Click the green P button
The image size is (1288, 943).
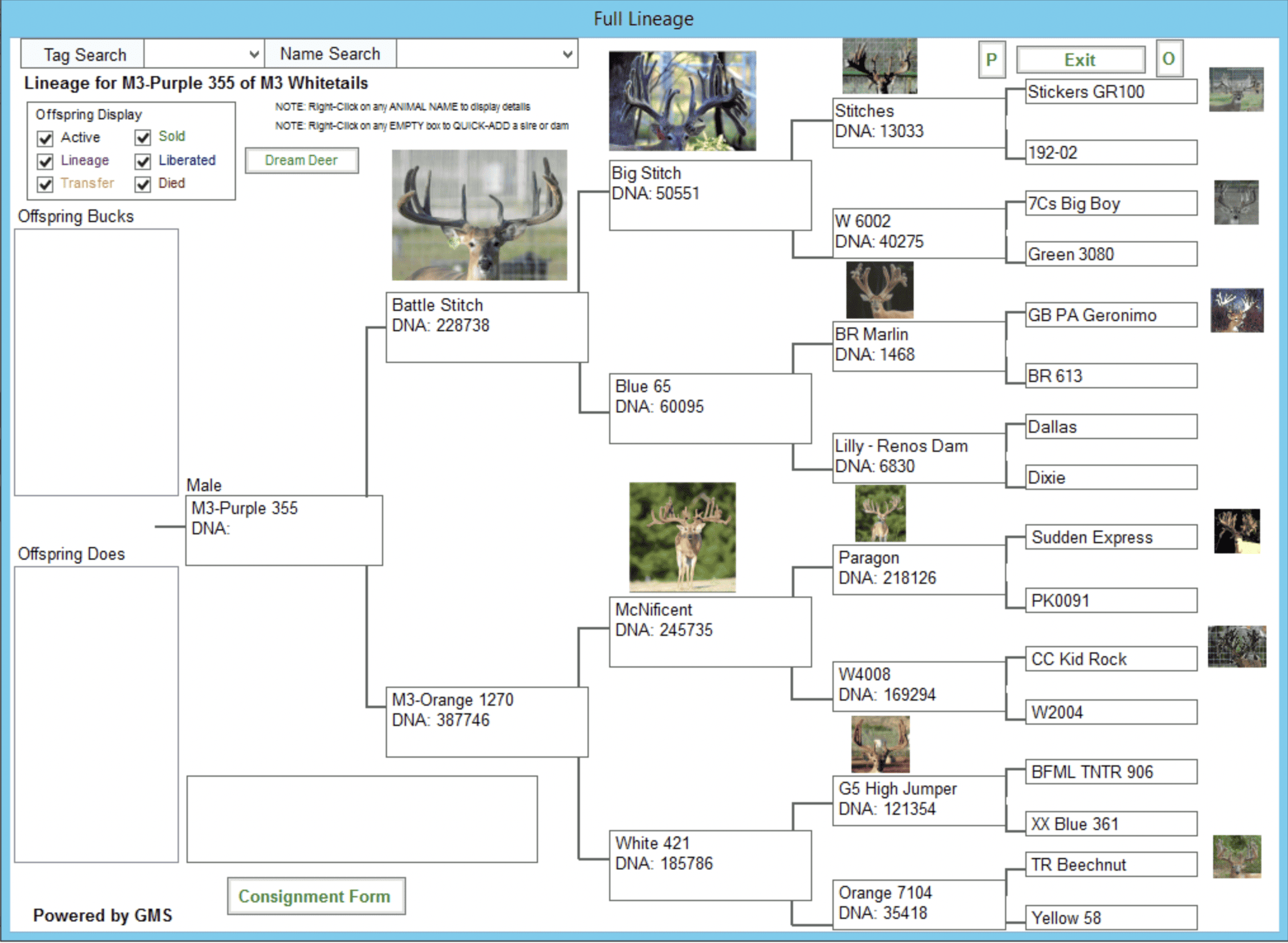991,60
